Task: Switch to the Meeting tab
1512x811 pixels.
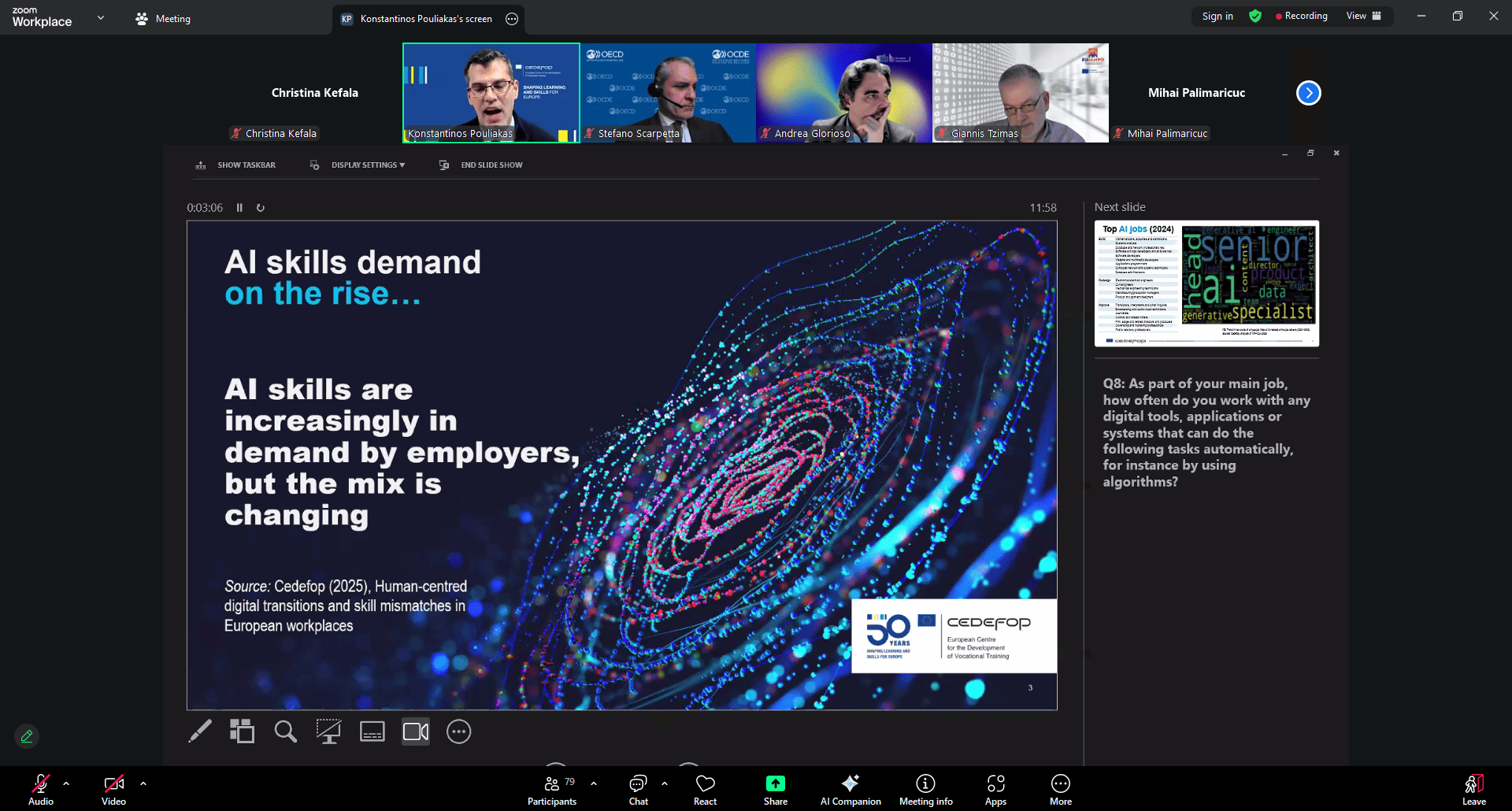Action: pos(163,19)
